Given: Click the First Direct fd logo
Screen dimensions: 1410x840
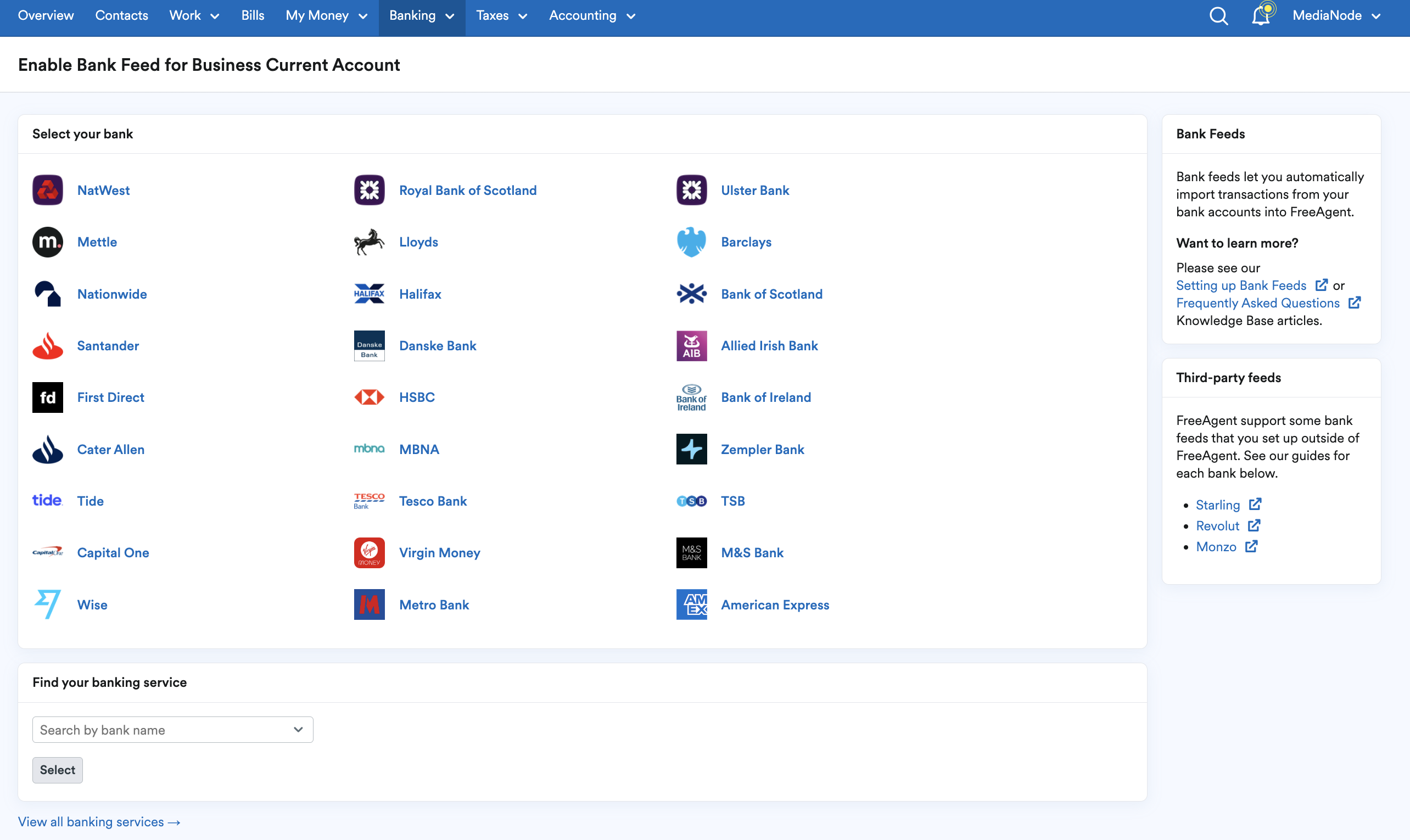Looking at the screenshot, I should point(48,397).
